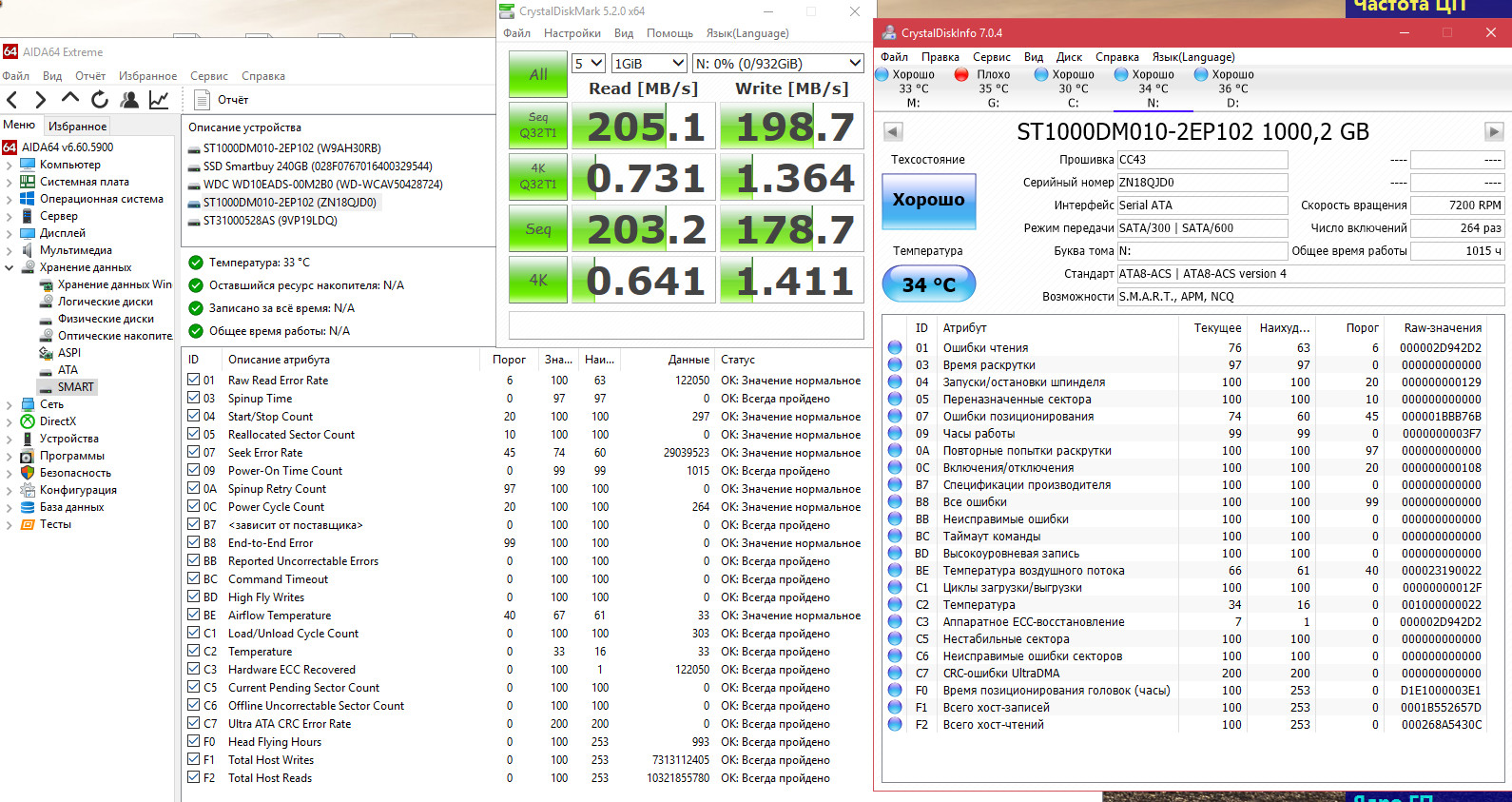Select the SMART item in AIDA64 tree
Viewport: 1512px width, 802px height.
pyautogui.click(x=67, y=387)
